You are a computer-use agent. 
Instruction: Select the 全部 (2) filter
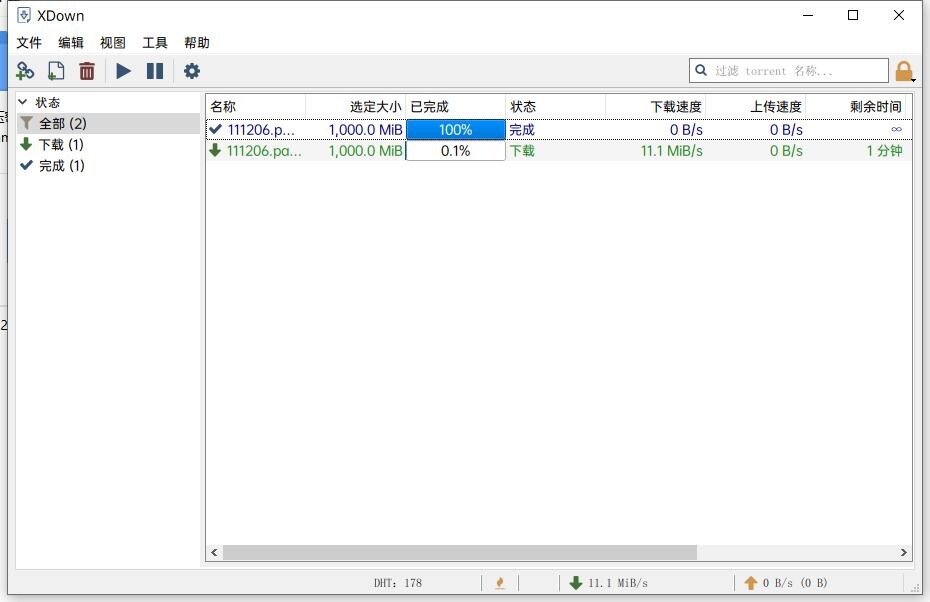(62, 124)
